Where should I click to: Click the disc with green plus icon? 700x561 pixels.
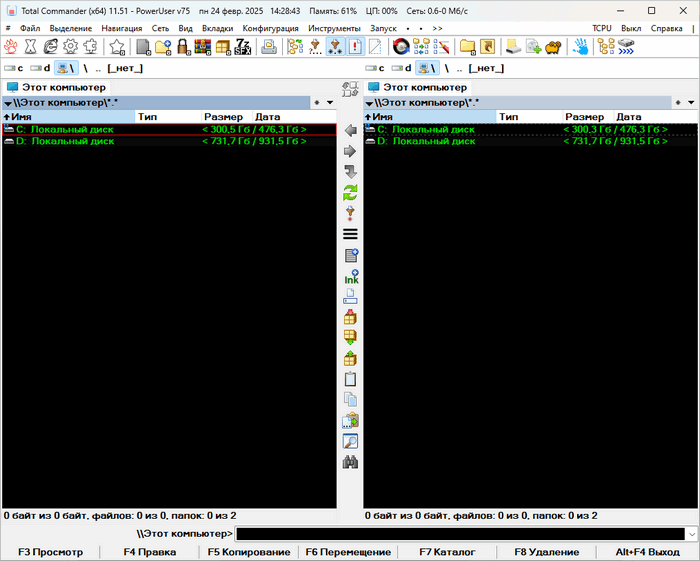click(533, 46)
